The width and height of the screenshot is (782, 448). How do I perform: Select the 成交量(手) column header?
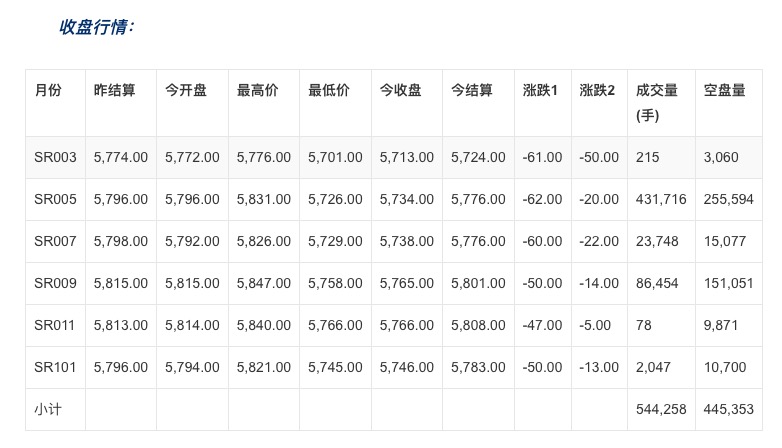click(x=657, y=102)
